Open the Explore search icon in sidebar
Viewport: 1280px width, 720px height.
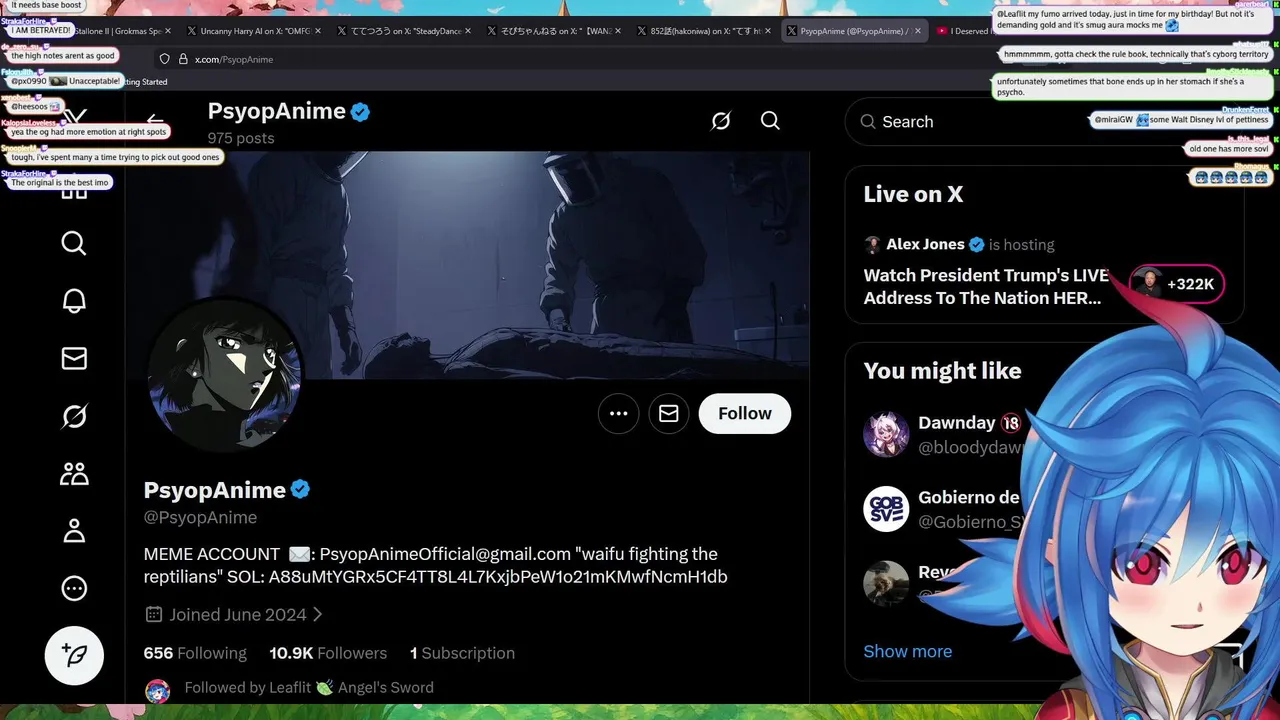(x=74, y=243)
